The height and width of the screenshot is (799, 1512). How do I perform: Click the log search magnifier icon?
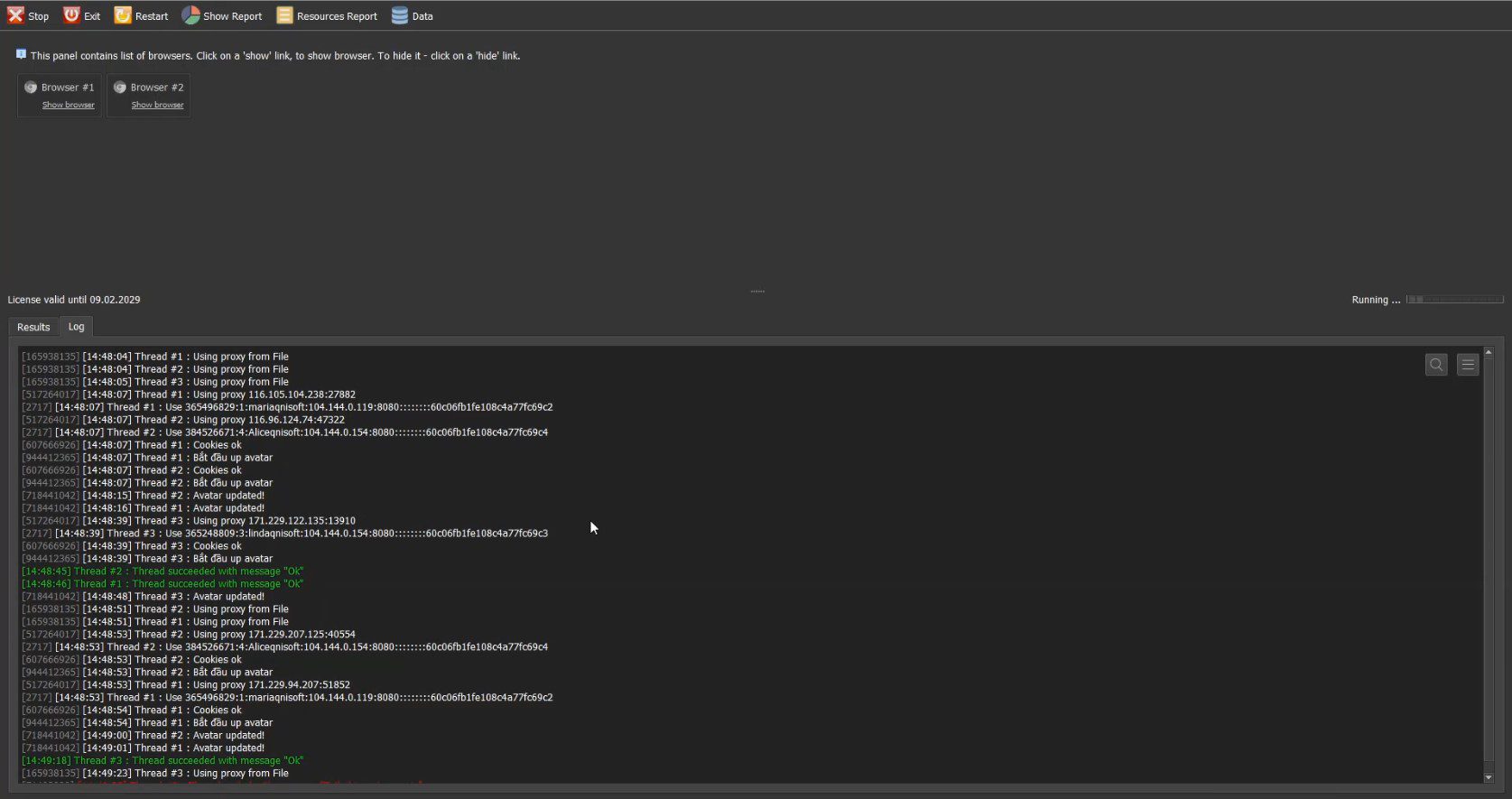(1436, 365)
